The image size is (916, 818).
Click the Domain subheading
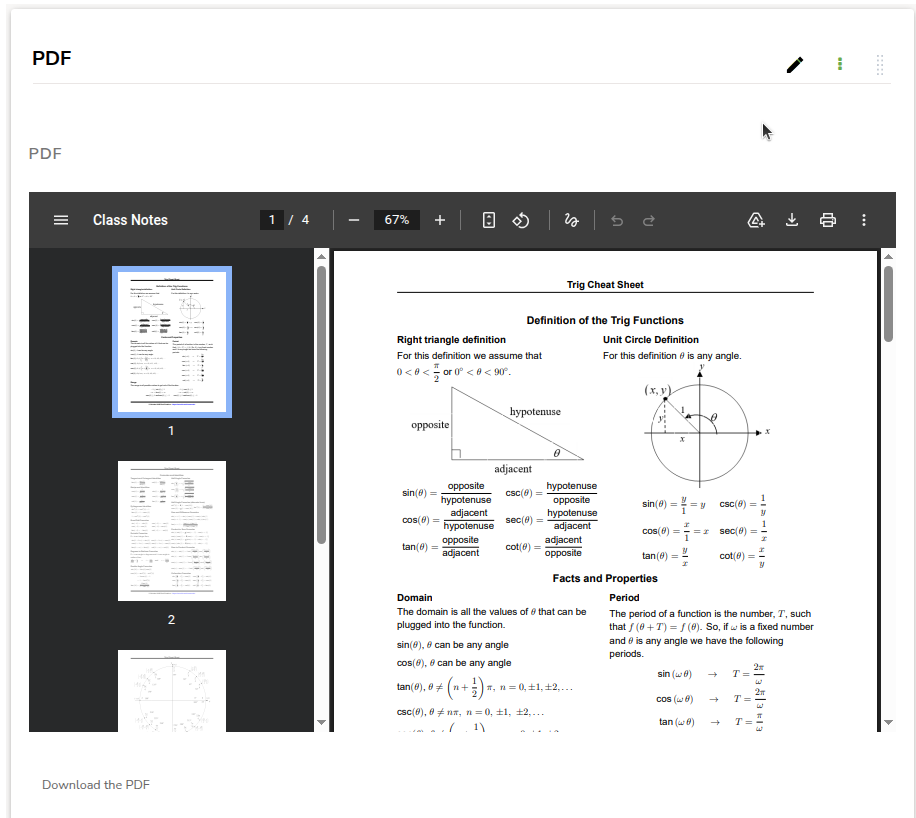point(415,598)
